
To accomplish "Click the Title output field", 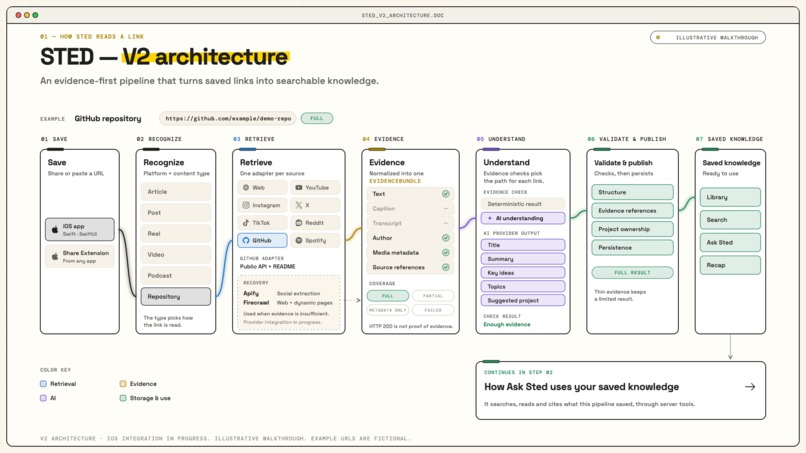I will coord(523,245).
